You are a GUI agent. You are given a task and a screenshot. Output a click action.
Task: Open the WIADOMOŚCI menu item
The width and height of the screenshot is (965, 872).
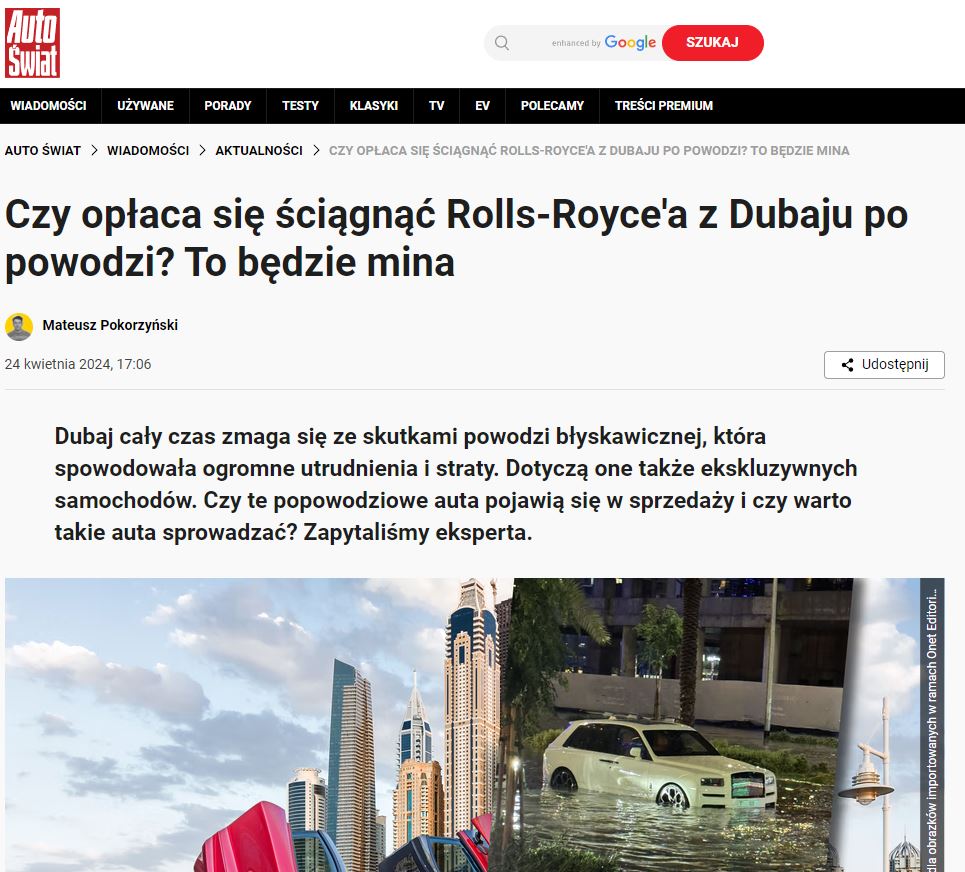pyautogui.click(x=49, y=106)
